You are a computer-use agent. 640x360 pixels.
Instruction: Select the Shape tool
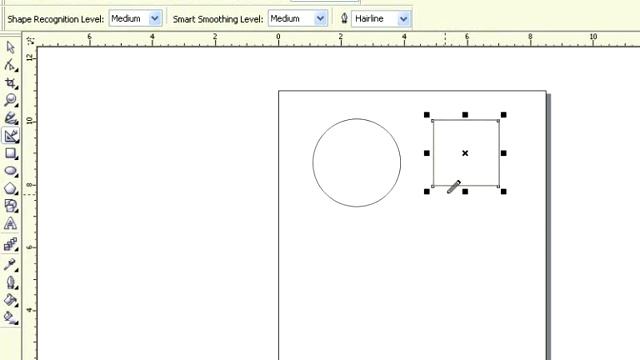10,65
